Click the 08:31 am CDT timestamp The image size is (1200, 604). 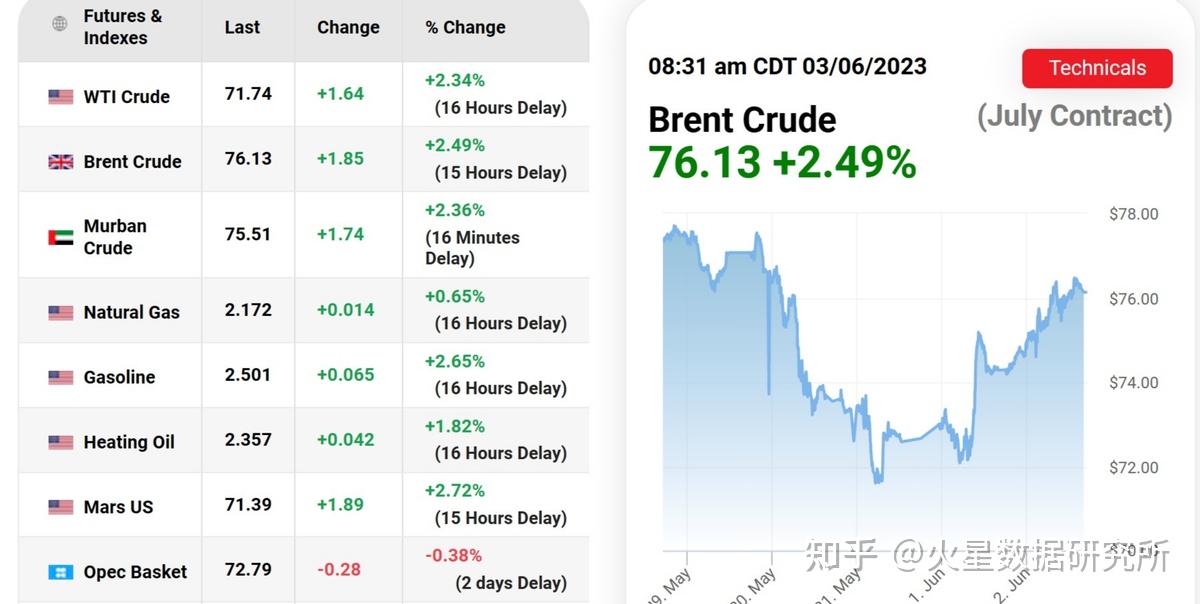click(x=787, y=66)
